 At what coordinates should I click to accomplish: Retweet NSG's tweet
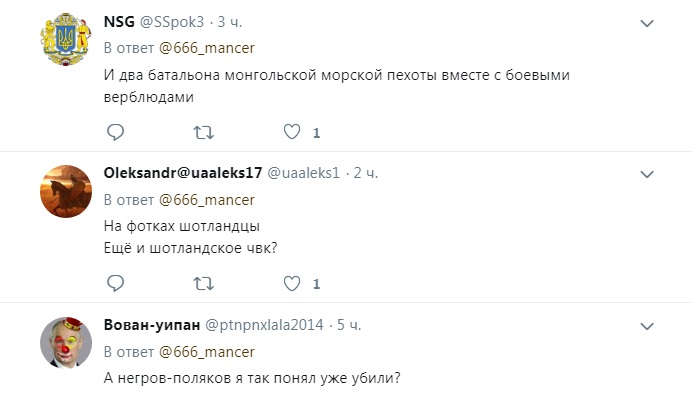coord(204,132)
